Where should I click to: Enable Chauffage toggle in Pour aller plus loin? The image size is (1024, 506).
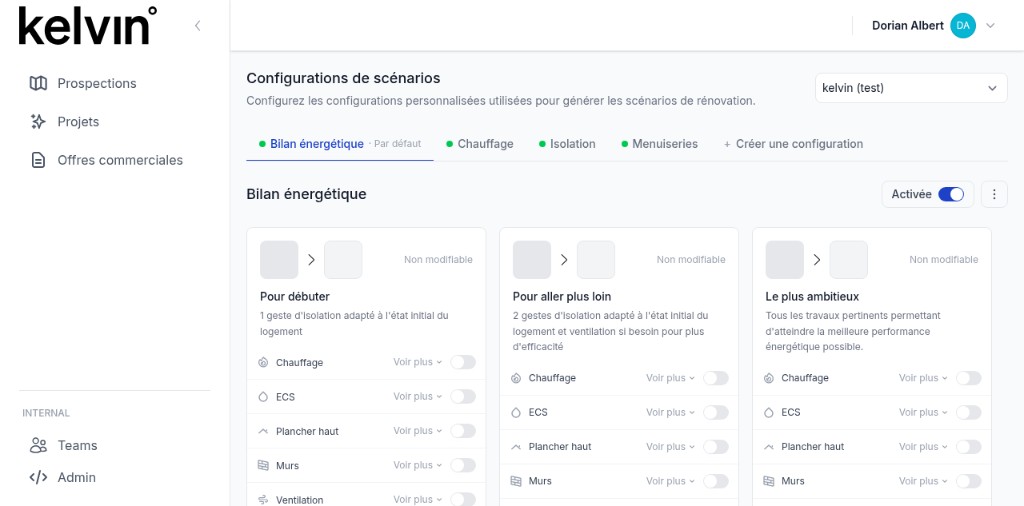tap(716, 378)
